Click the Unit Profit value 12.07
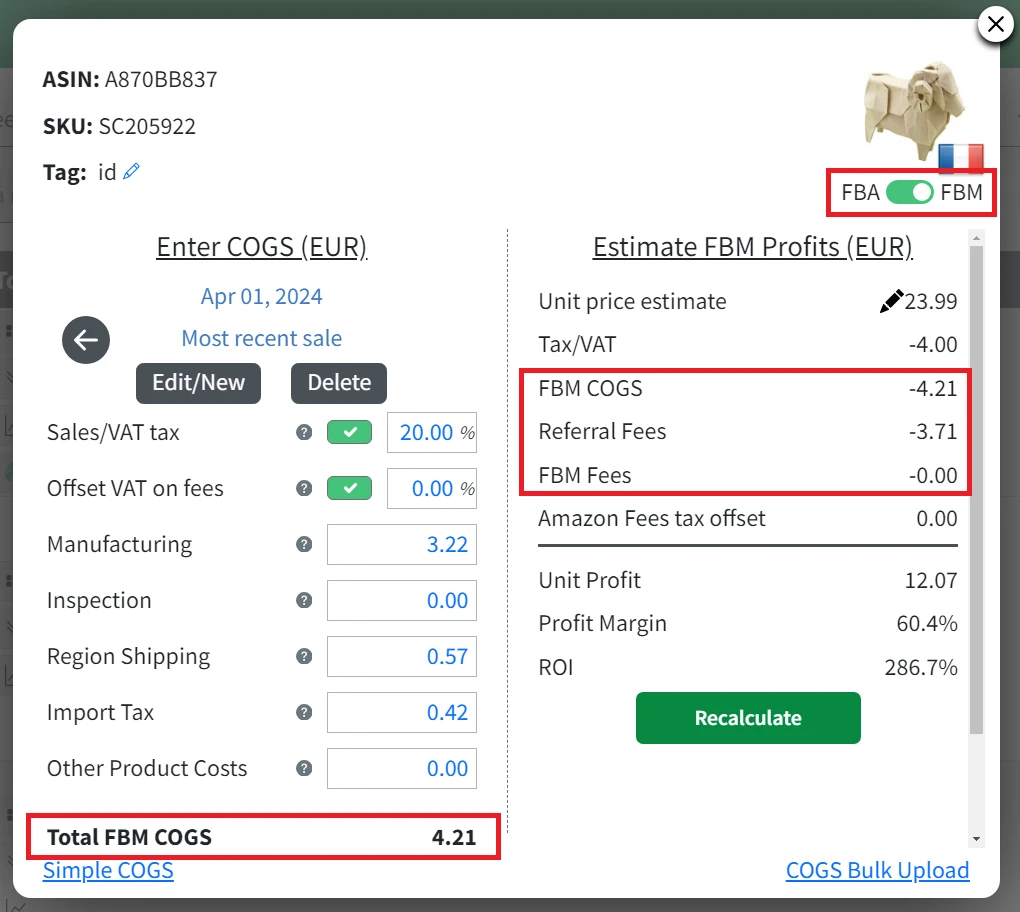The height and width of the screenshot is (912, 1020). pyautogui.click(x=931, y=580)
